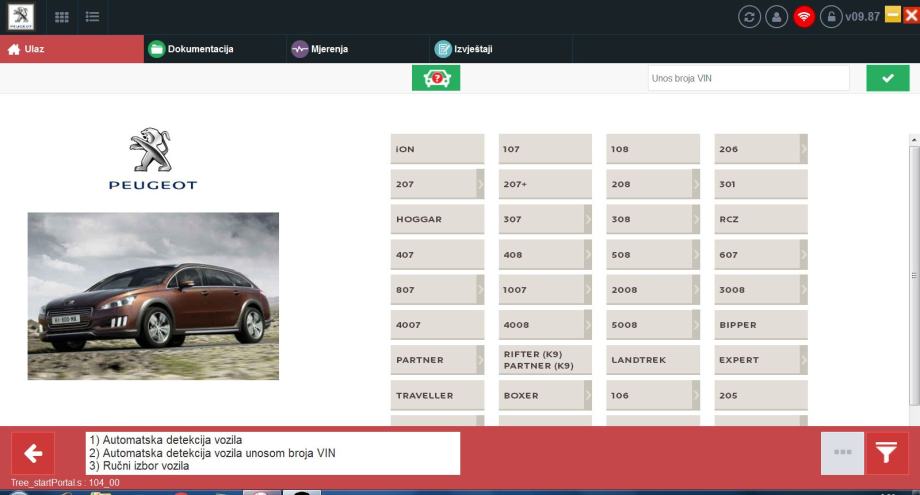Expand the BOXER model chevron

588,395
